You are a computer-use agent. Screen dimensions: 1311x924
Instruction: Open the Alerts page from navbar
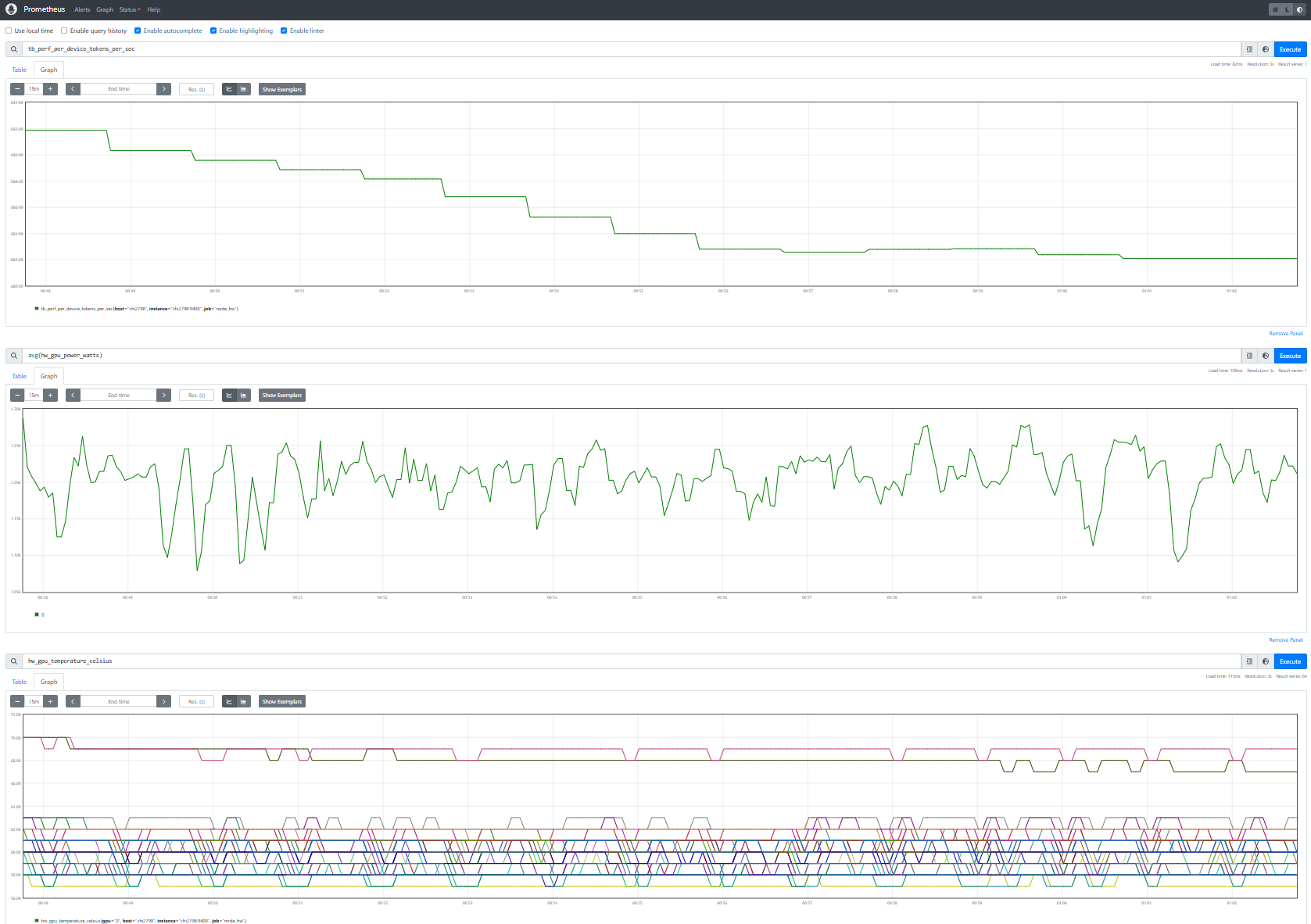point(82,10)
